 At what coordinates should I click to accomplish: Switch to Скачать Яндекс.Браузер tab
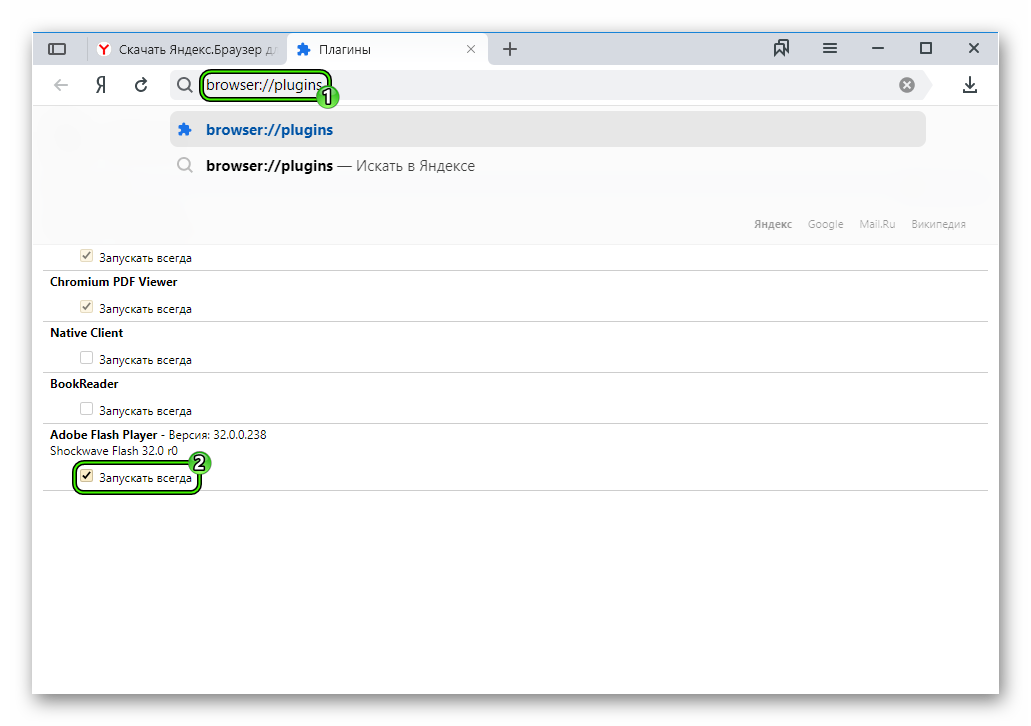187,49
